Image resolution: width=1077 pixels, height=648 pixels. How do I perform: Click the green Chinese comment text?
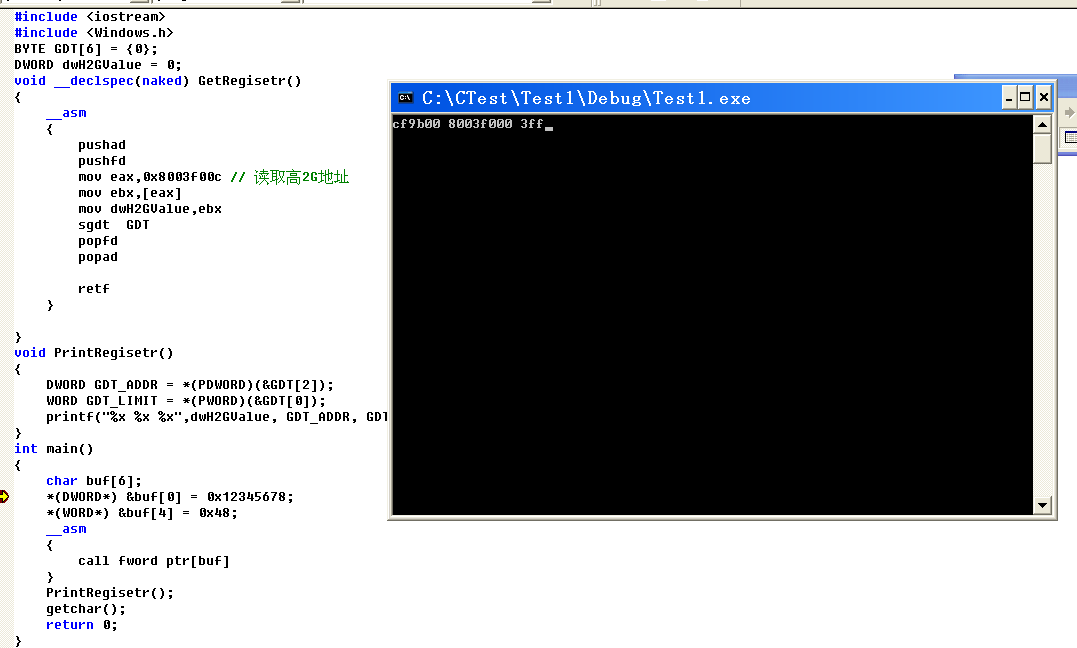pyautogui.click(x=300, y=177)
